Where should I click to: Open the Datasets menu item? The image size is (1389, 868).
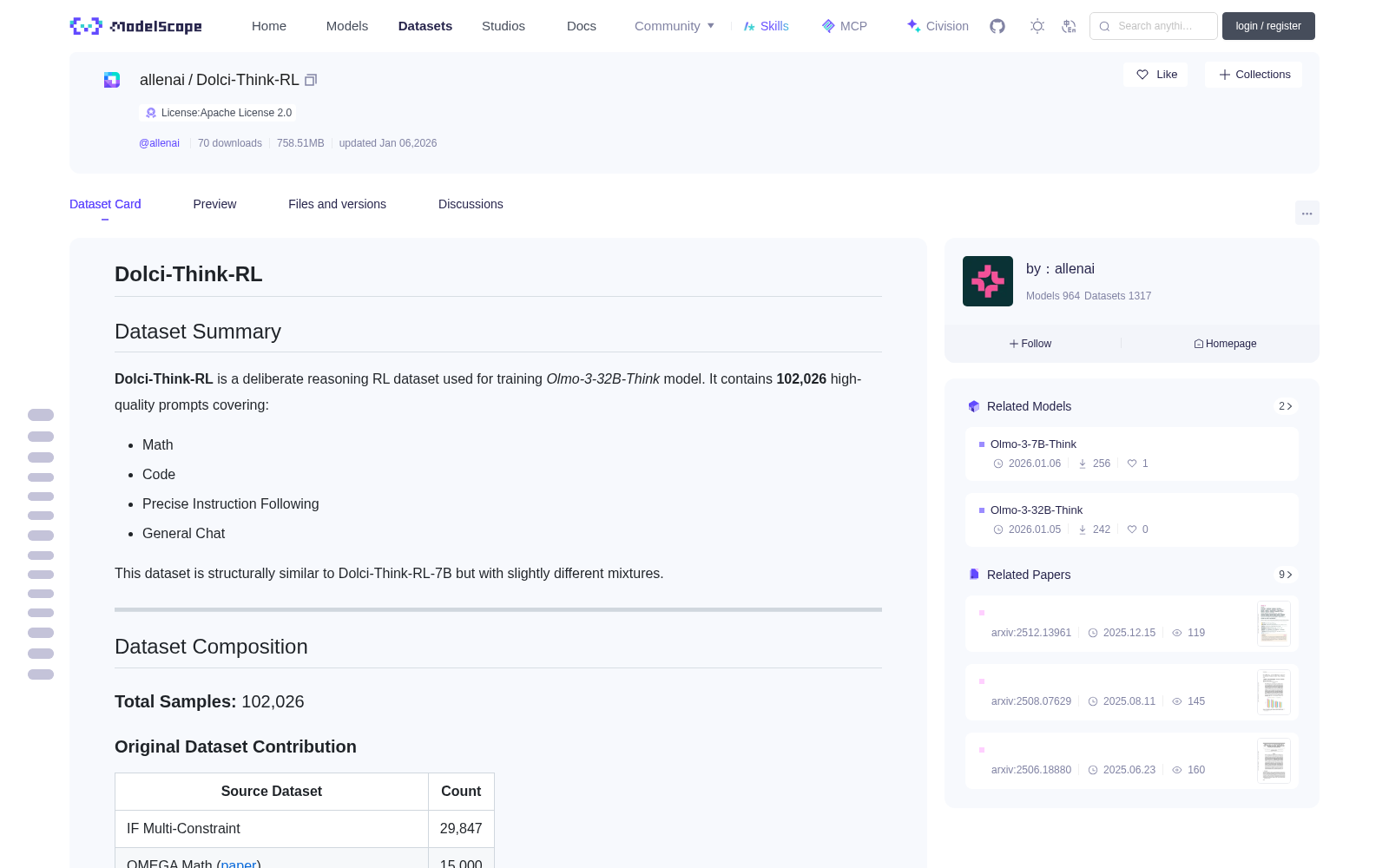point(425,26)
